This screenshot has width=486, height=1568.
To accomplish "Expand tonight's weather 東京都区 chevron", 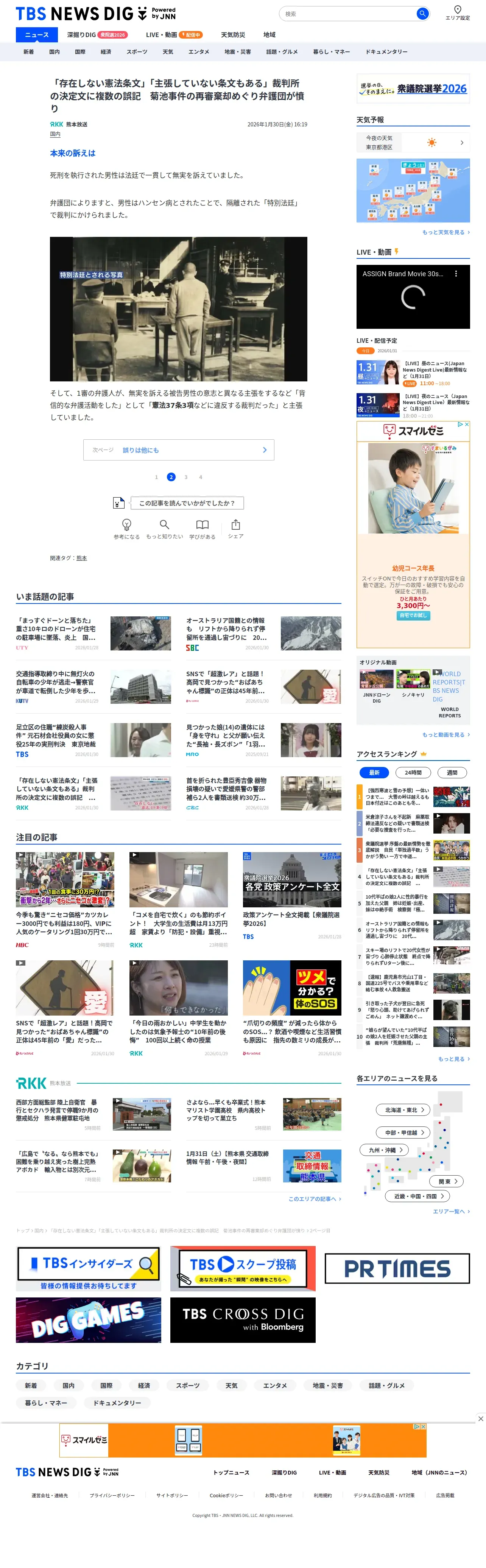I will (462, 142).
